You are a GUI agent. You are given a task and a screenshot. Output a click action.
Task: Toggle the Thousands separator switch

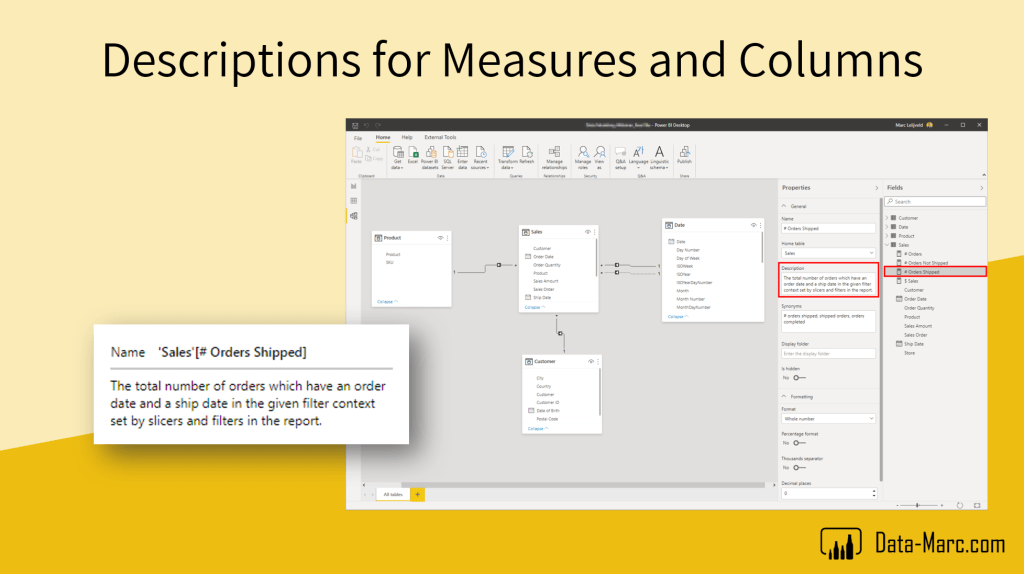coord(799,468)
